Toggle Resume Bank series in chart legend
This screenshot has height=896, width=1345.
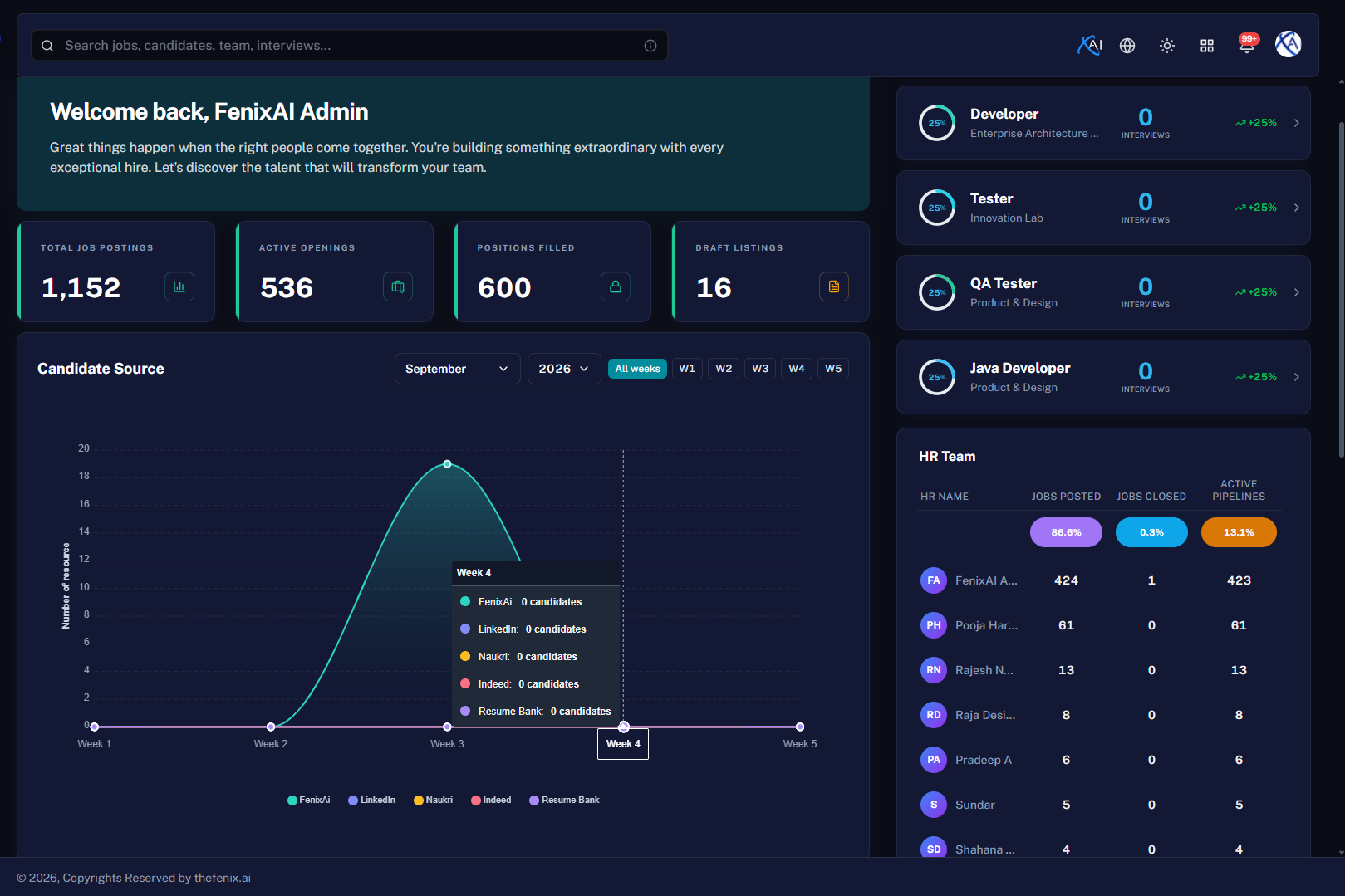click(564, 801)
